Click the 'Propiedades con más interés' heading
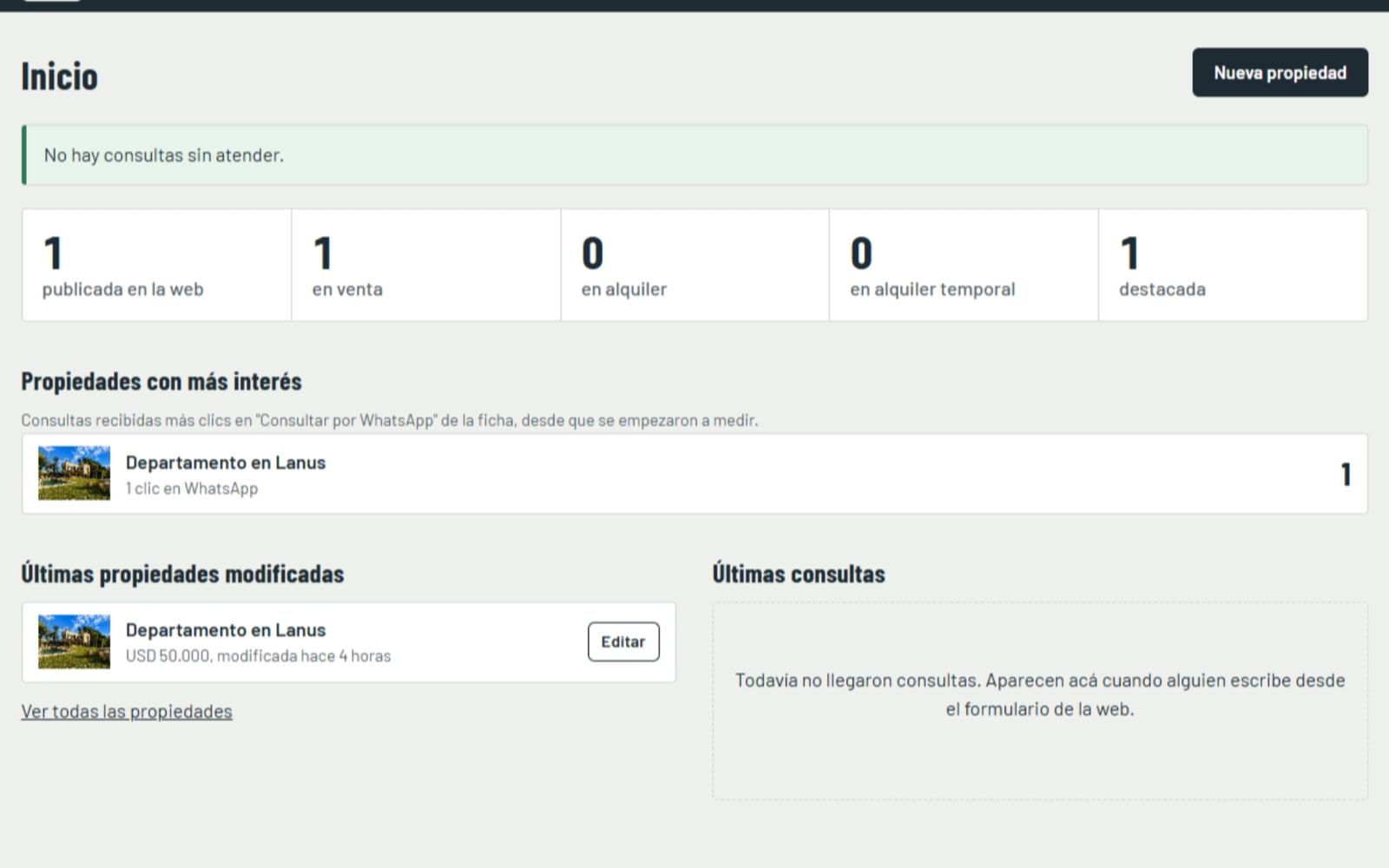Screen dimensions: 1389x868 tap(161, 381)
